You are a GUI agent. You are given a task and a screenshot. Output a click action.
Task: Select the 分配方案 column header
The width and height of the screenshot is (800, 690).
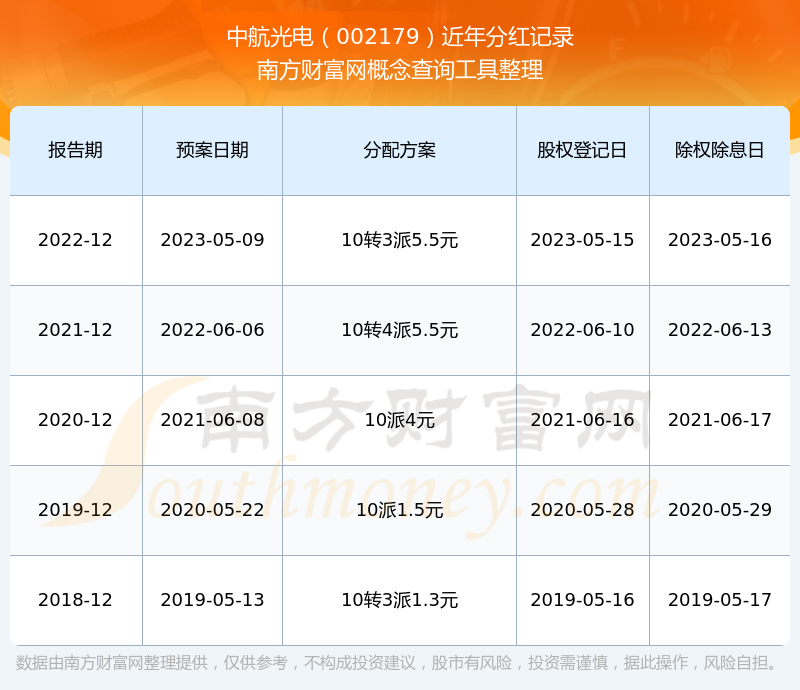coord(399,151)
